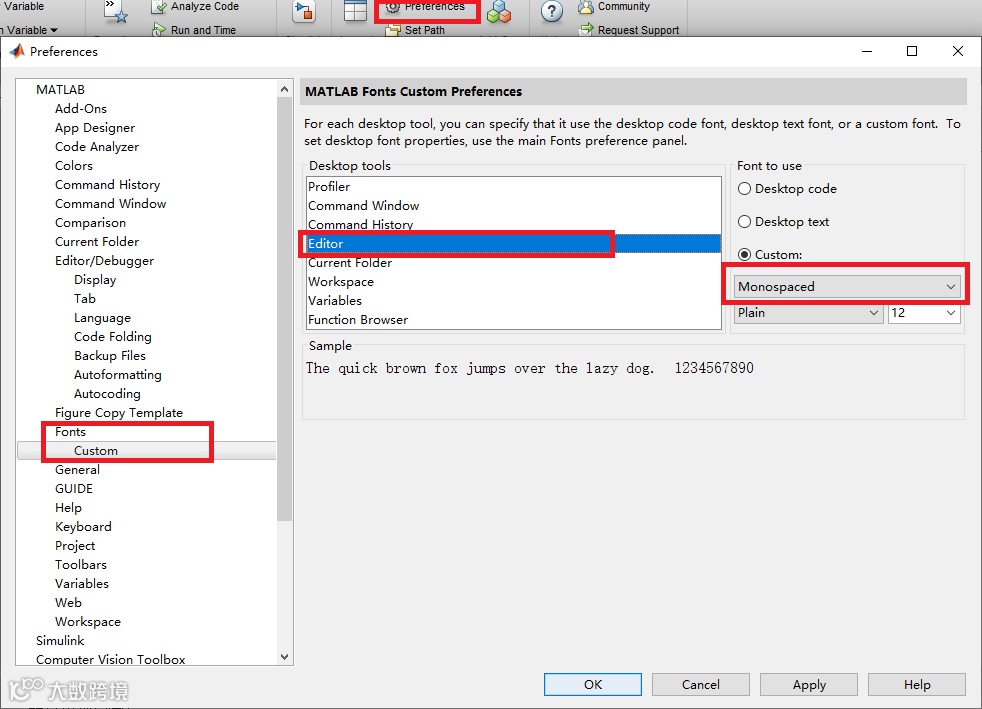982x709 pixels.
Task: Open Command Window in the preferences tree
Action: [x=110, y=204]
